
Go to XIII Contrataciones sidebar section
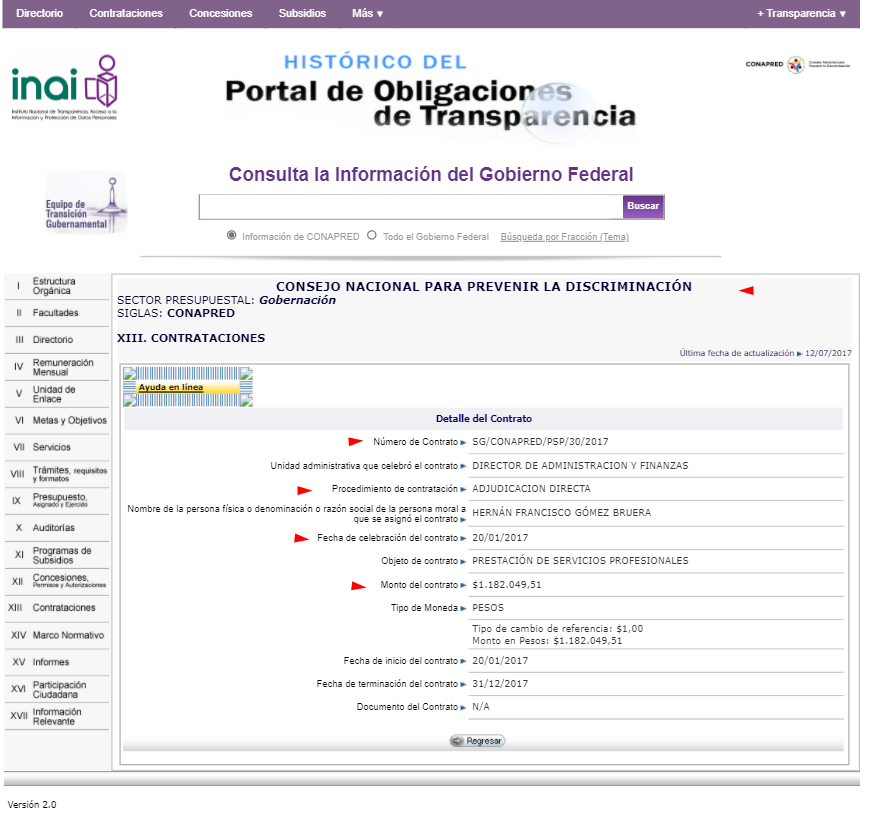coord(56,608)
